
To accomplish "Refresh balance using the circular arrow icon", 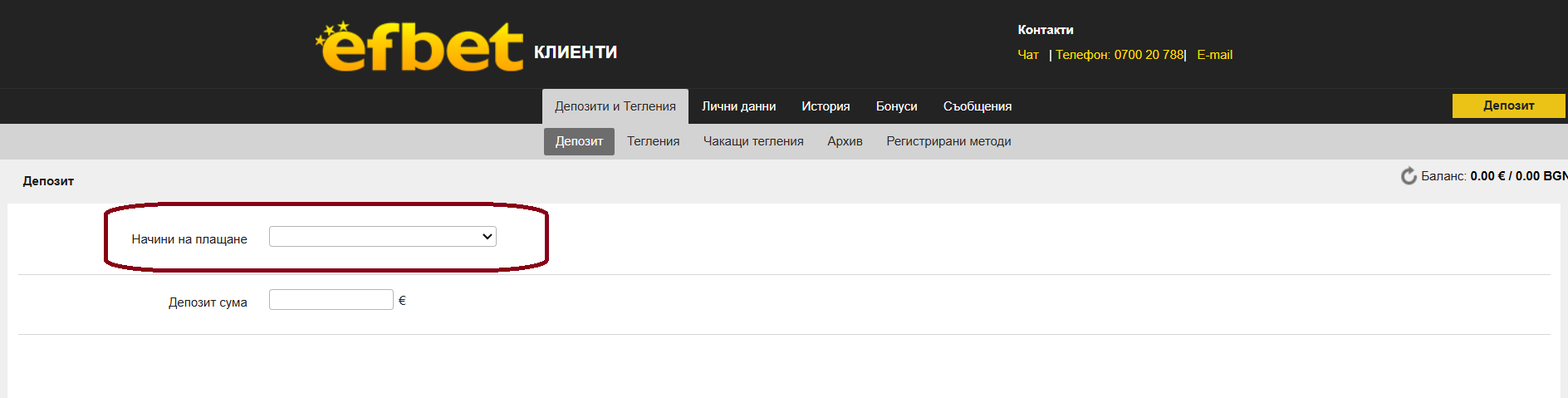I will tap(1409, 176).
